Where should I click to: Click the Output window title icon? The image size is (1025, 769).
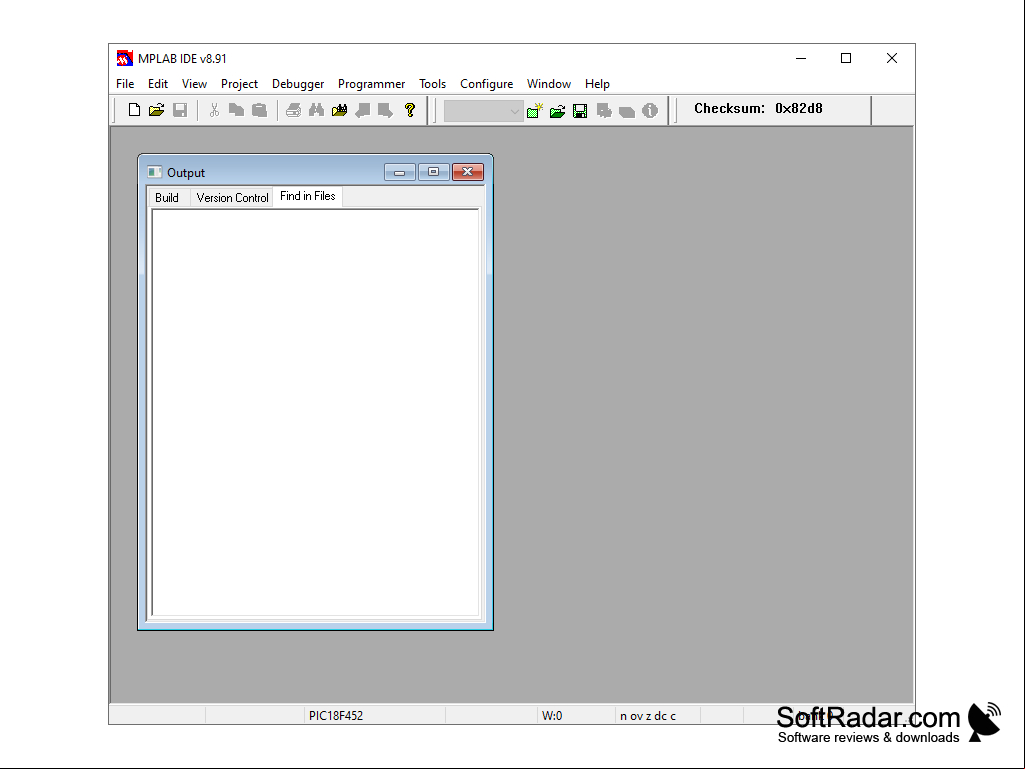(x=154, y=172)
